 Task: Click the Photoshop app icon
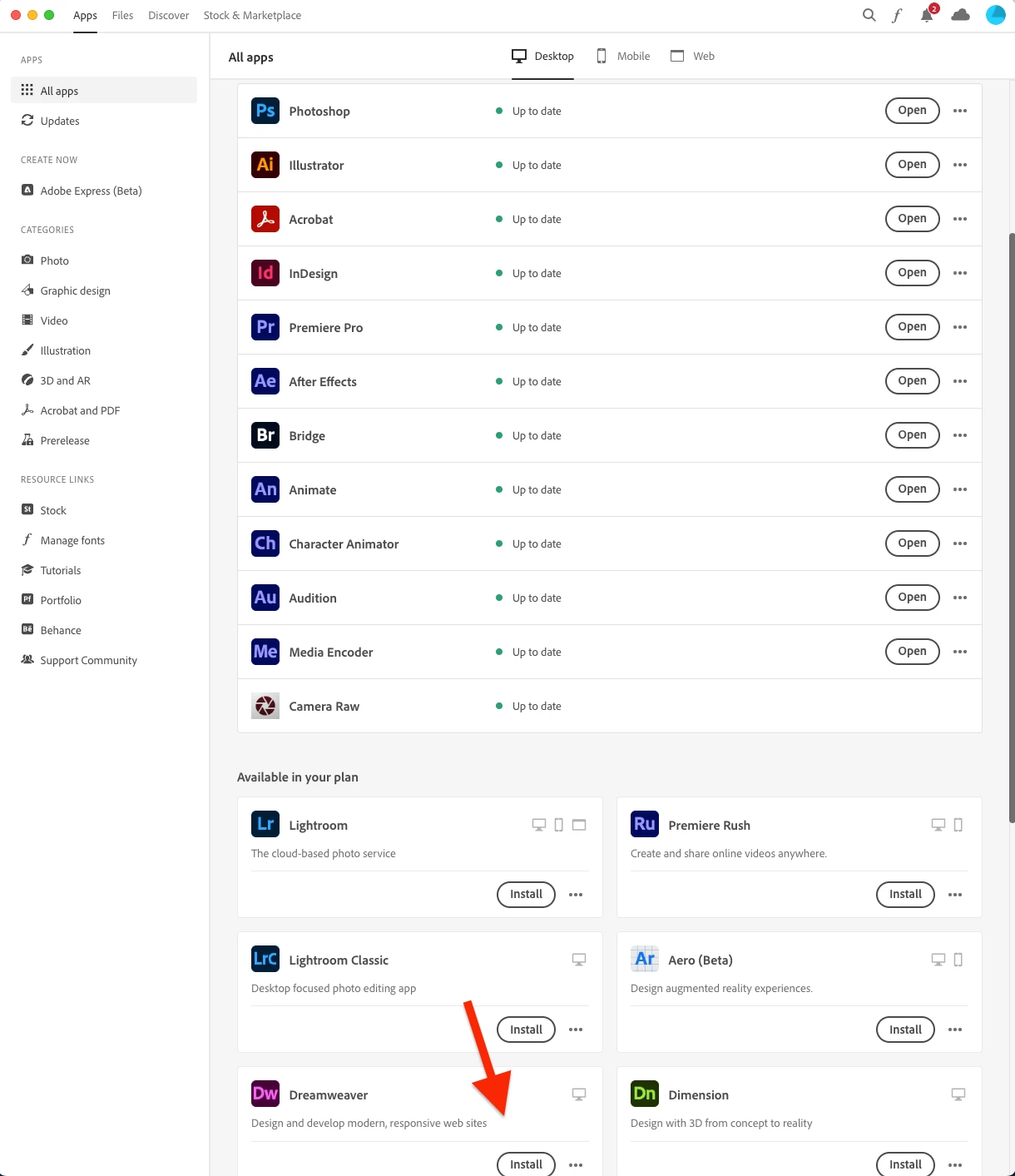pyautogui.click(x=265, y=111)
